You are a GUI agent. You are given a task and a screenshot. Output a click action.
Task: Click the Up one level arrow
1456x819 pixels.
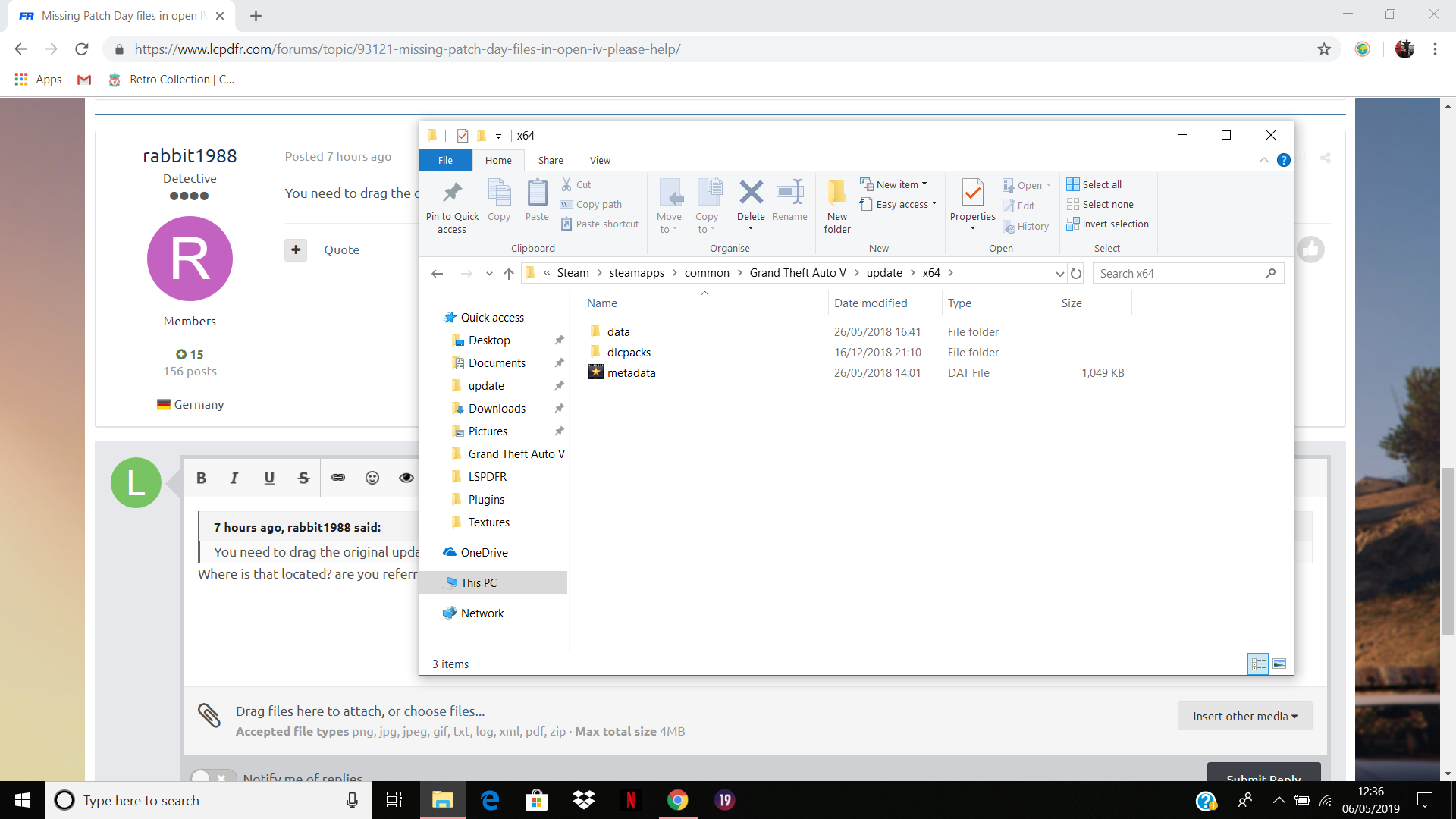tap(509, 274)
